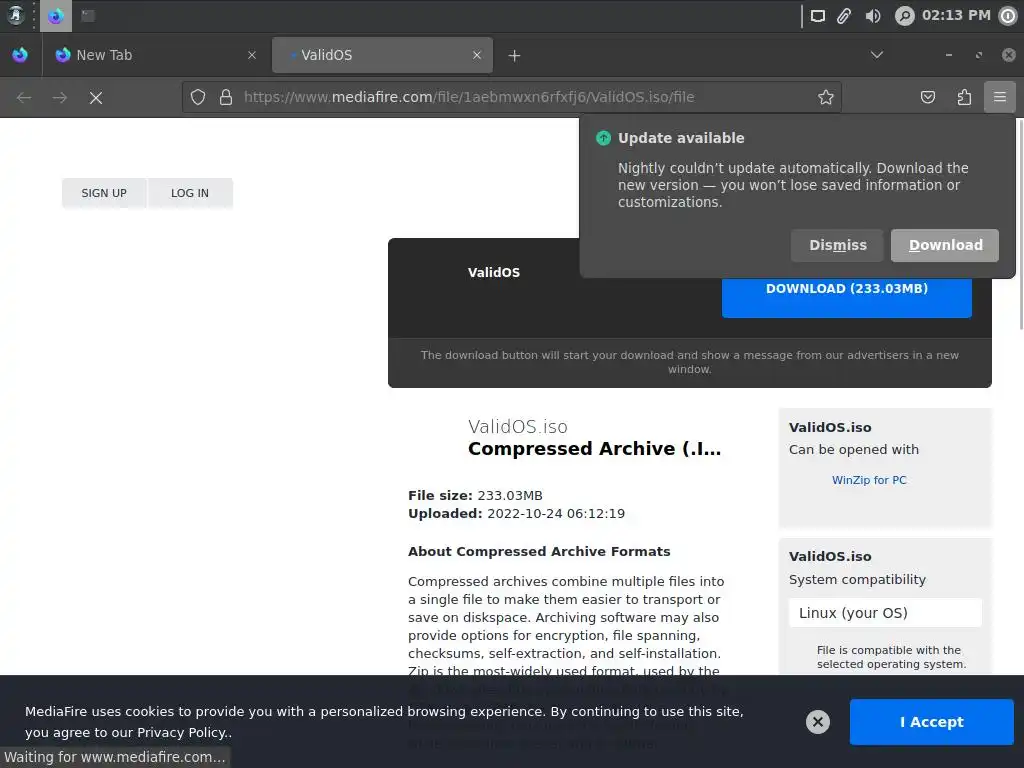Dismiss the update notification

click(837, 245)
